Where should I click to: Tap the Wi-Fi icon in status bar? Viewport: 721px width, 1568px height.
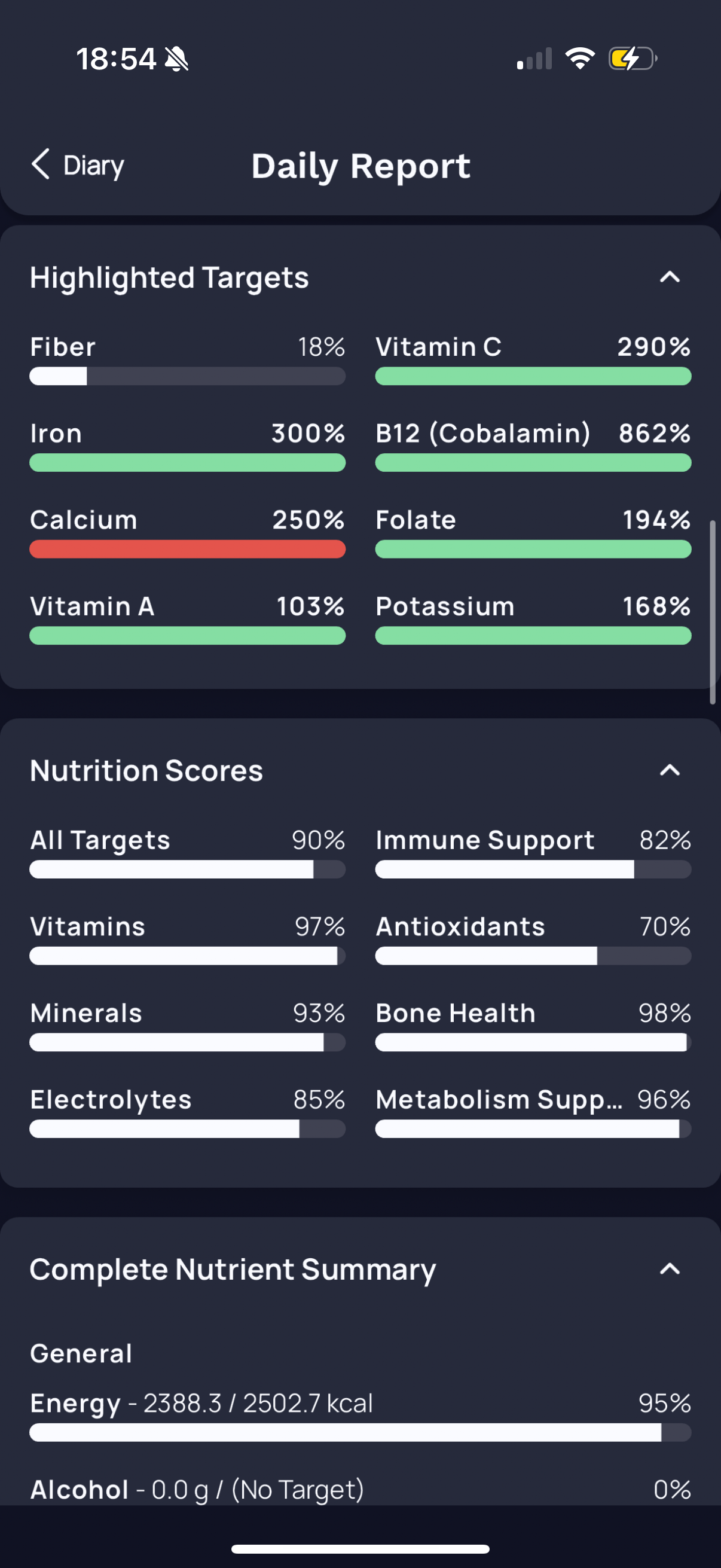pyautogui.click(x=580, y=59)
